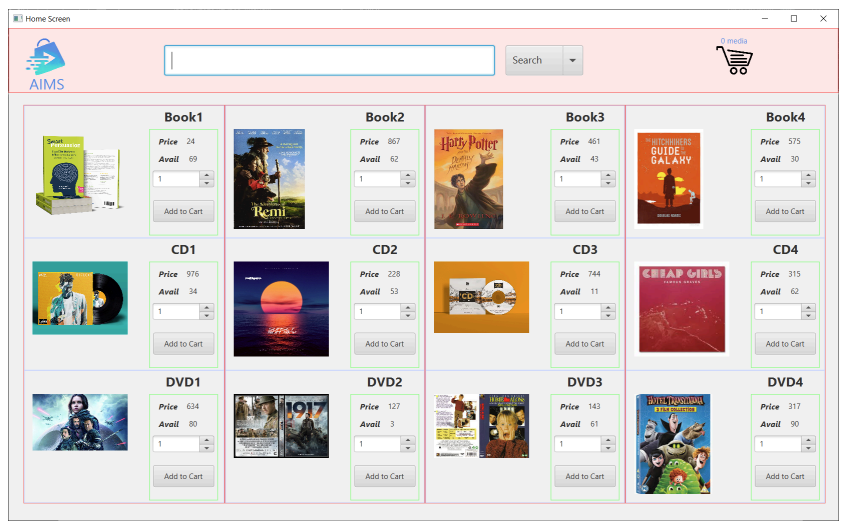The height and width of the screenshot is (531, 845).
Task: Click the Book2 price value 867
Action: 393,141
